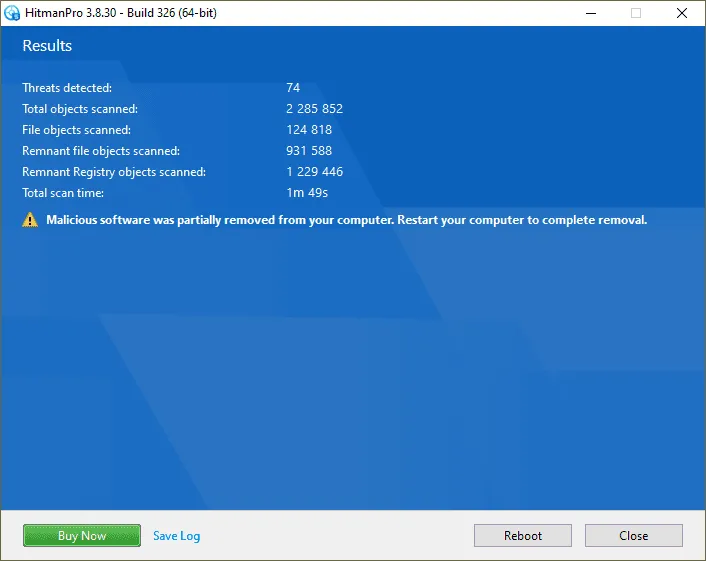
Task: Click the value 1 229 446
Action: [315, 172]
